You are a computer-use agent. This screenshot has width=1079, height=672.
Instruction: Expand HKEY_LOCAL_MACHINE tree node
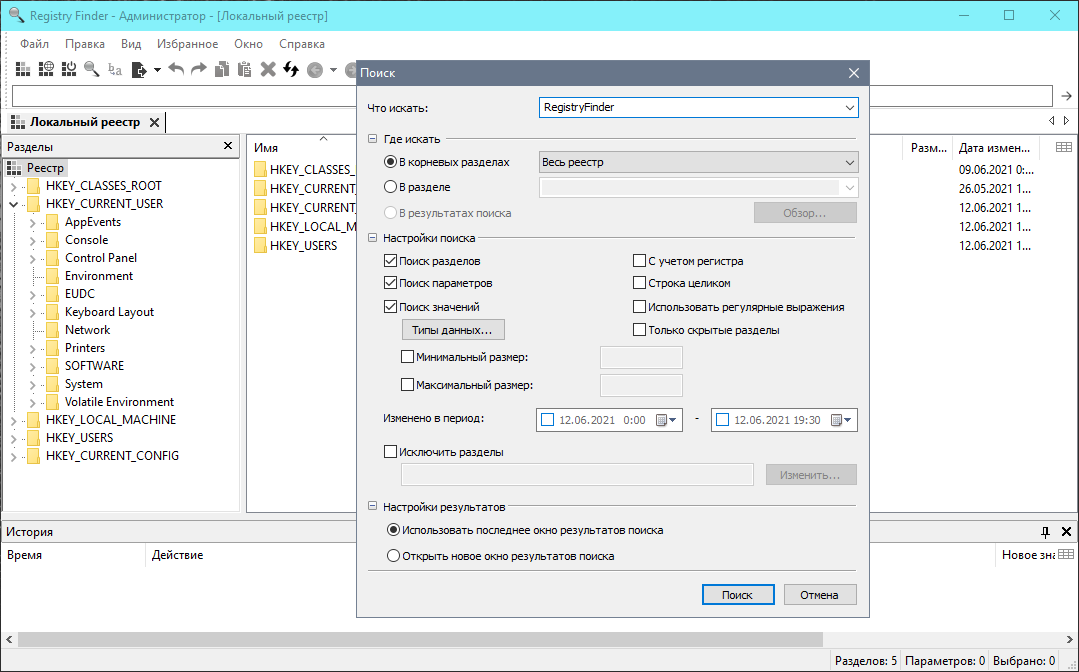13,420
